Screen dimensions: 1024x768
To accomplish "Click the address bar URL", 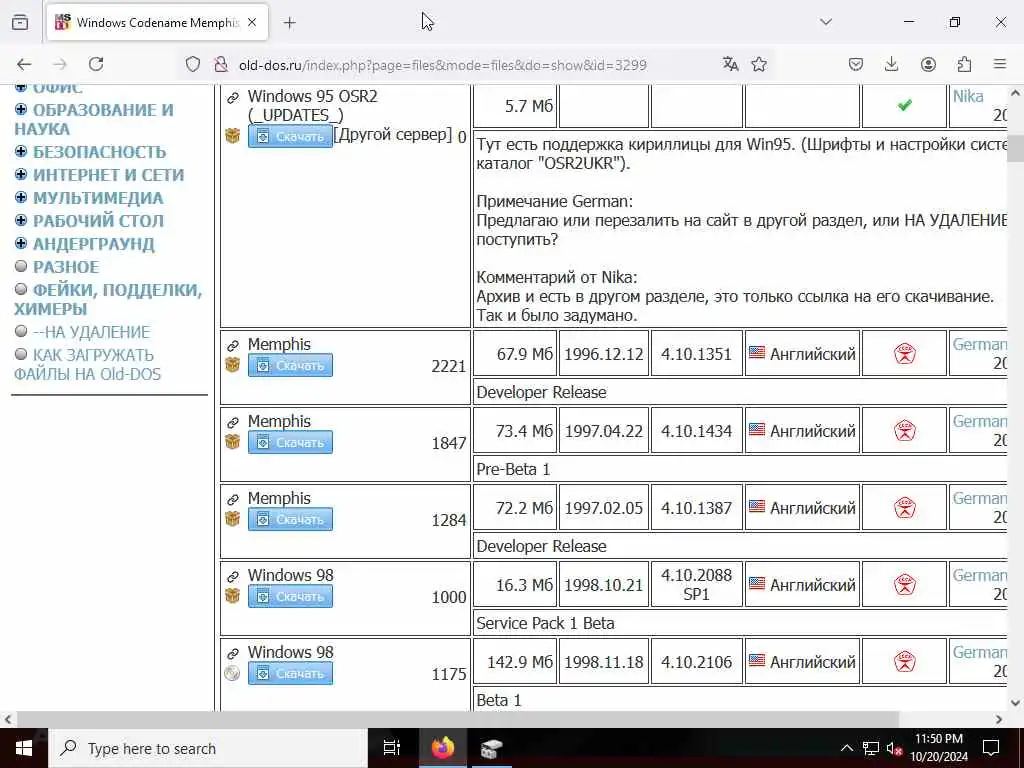I will tap(442, 65).
